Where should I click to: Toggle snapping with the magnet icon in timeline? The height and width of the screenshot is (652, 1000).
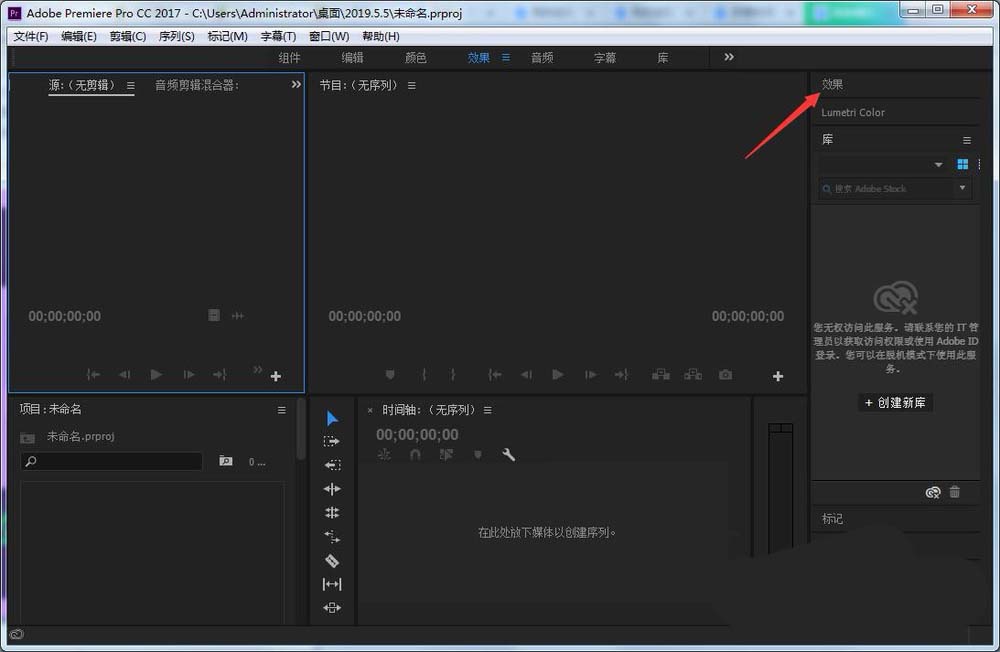pos(416,454)
